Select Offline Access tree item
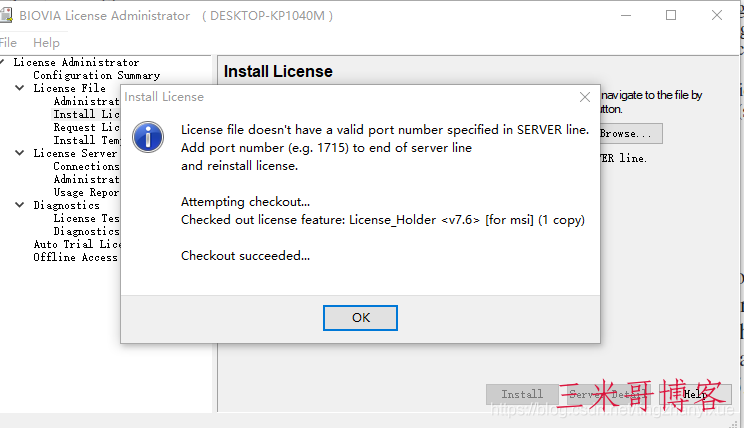 tap(75, 257)
